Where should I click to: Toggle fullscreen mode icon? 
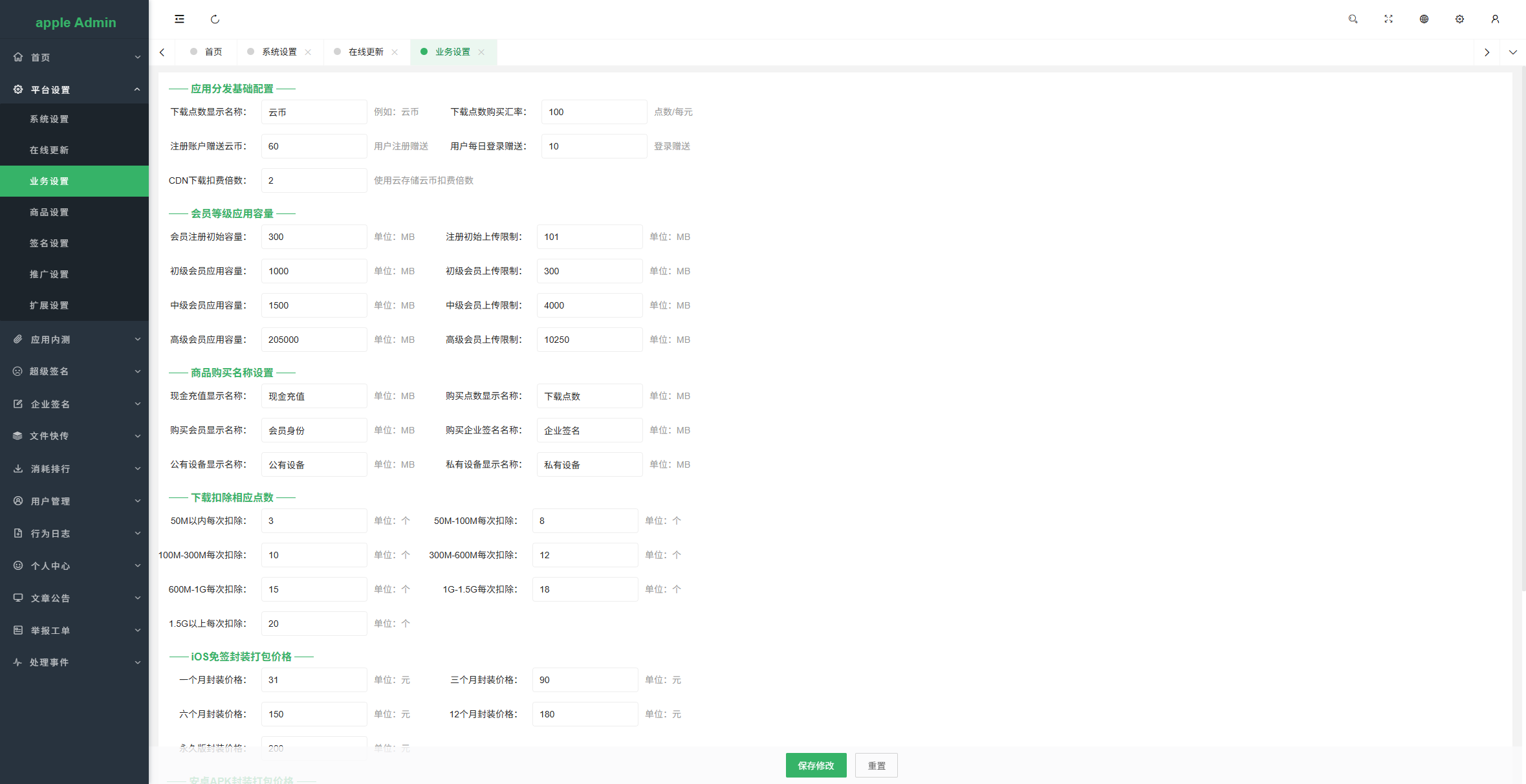point(1388,19)
